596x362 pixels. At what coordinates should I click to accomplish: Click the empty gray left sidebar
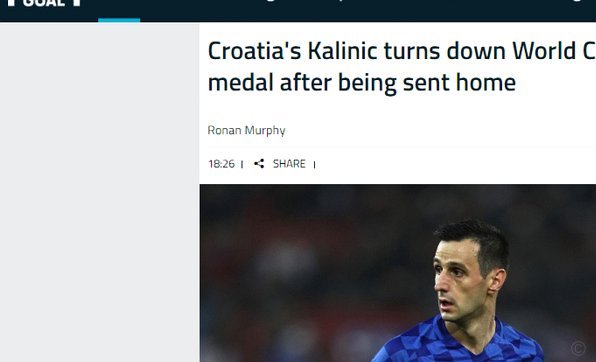click(x=100, y=192)
